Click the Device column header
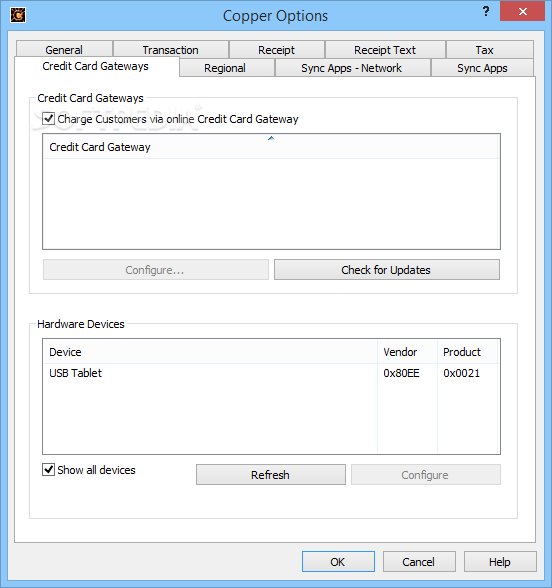This screenshot has height=588, width=552. 210,352
